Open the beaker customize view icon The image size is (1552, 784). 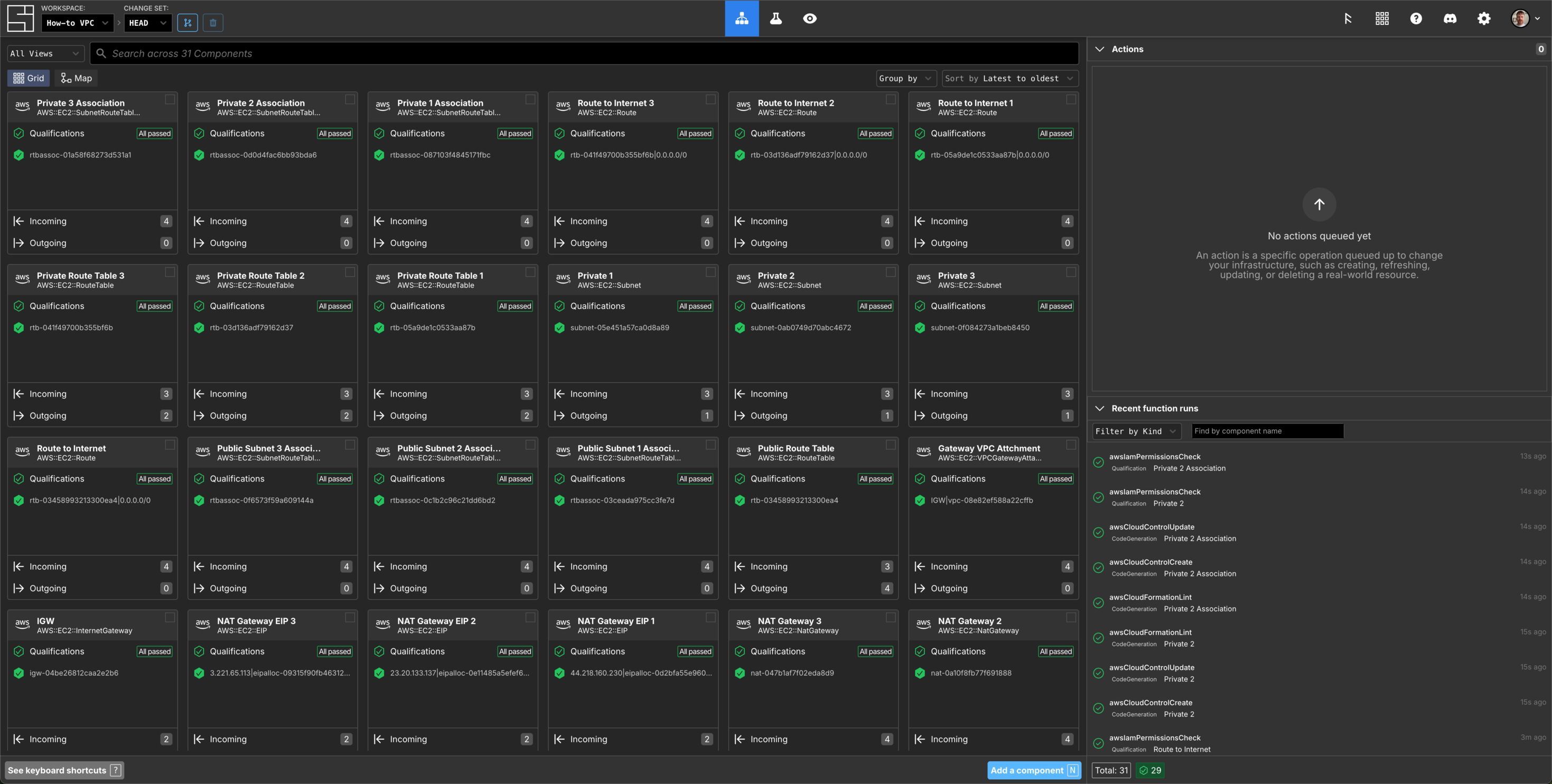[x=775, y=18]
